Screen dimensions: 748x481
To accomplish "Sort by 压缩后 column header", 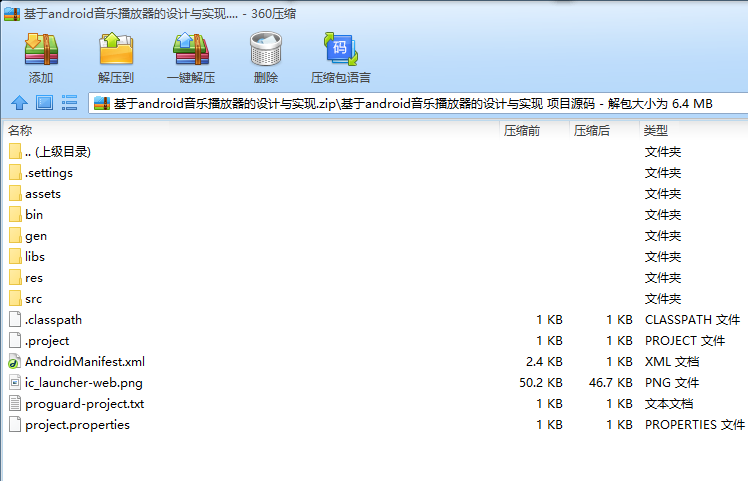I will [x=592, y=130].
